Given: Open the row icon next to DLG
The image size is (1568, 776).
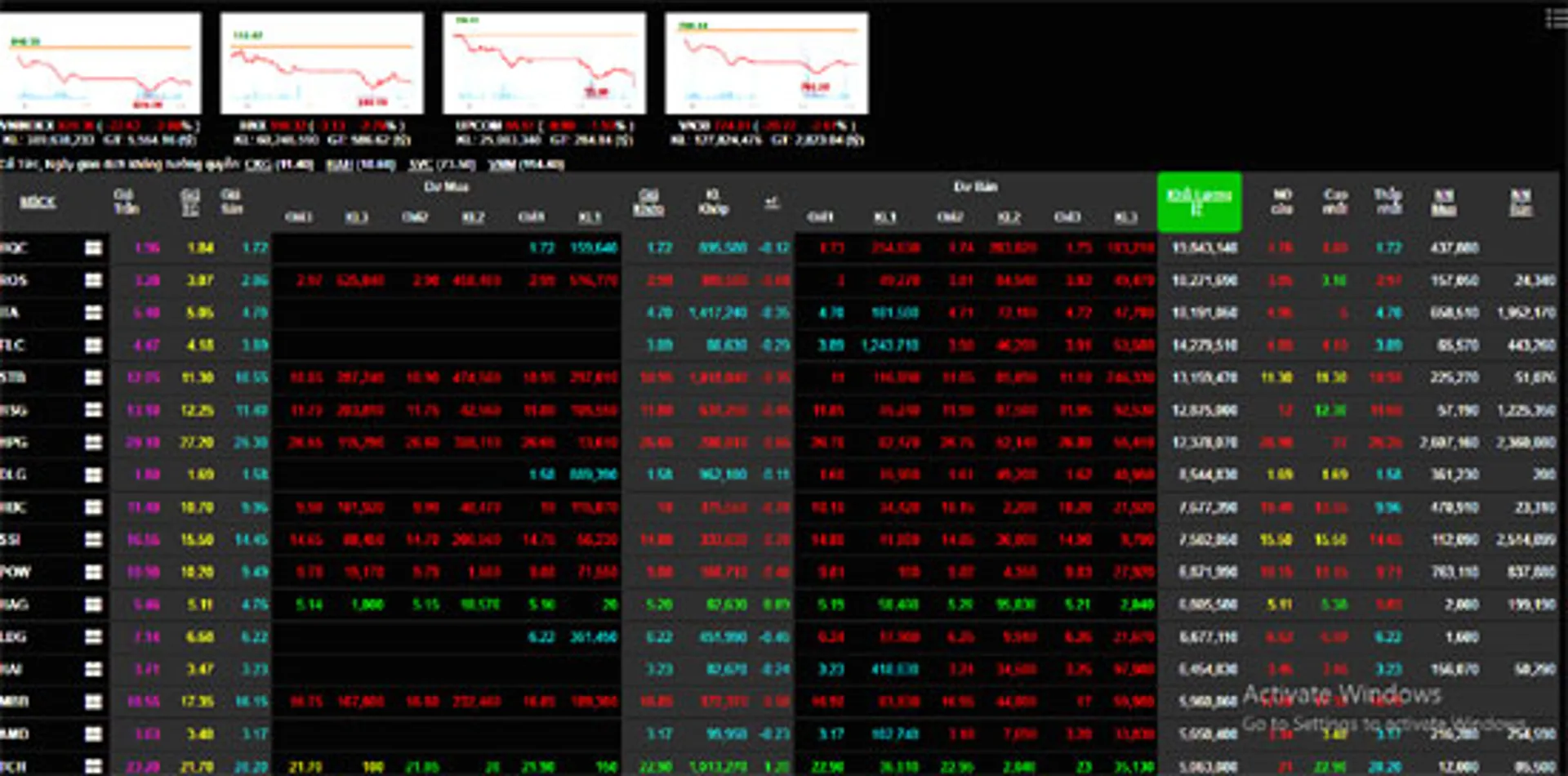Looking at the screenshot, I should pos(94,475).
